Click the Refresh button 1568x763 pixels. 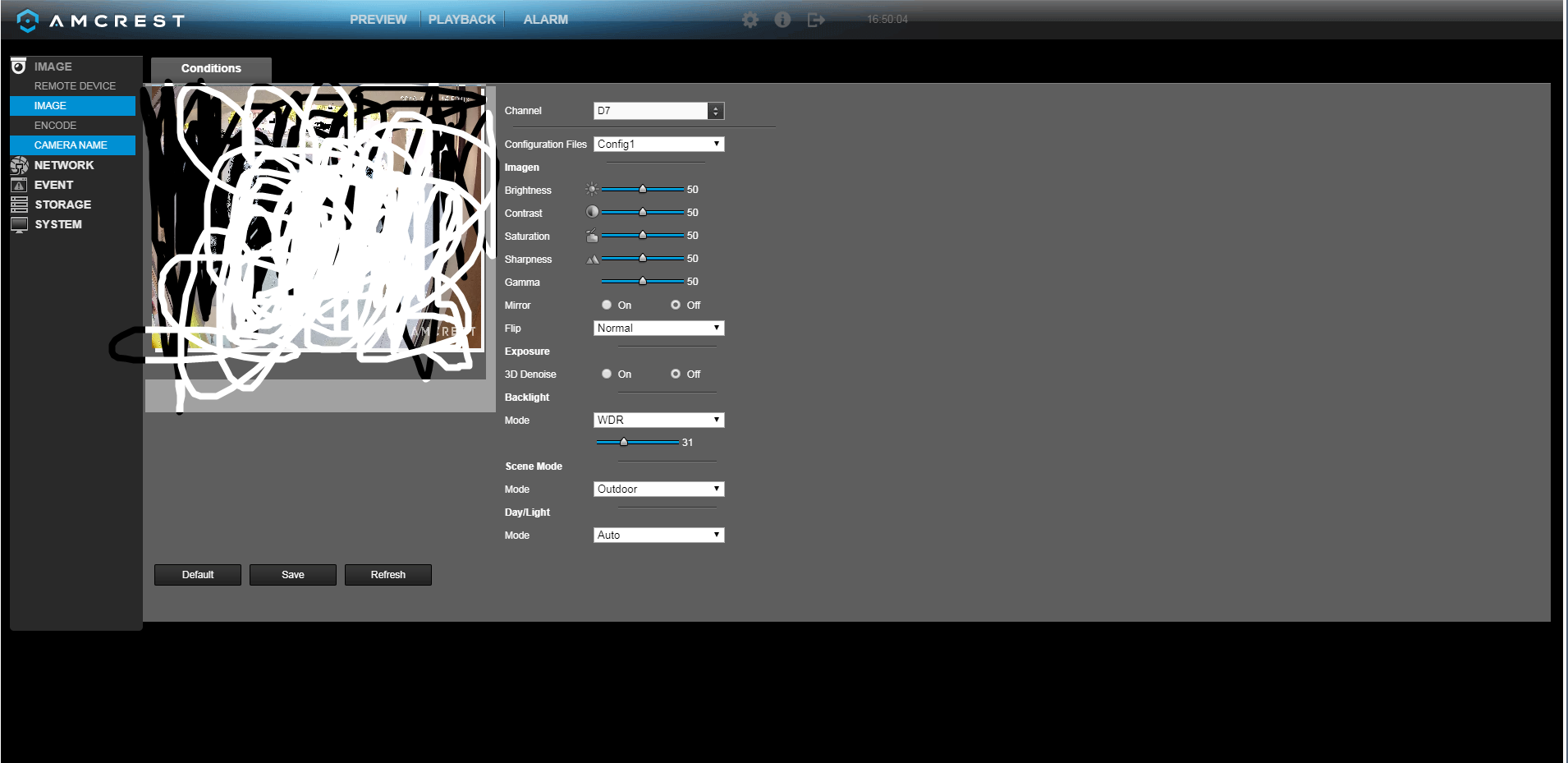click(388, 575)
